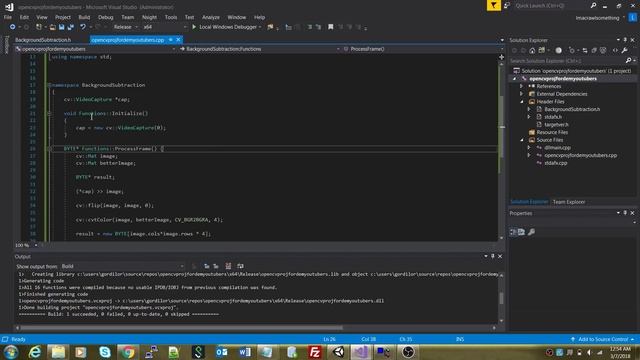Click the Undo arrow in toolbar
This screenshot has width=640, height=360.
click(x=83, y=27)
